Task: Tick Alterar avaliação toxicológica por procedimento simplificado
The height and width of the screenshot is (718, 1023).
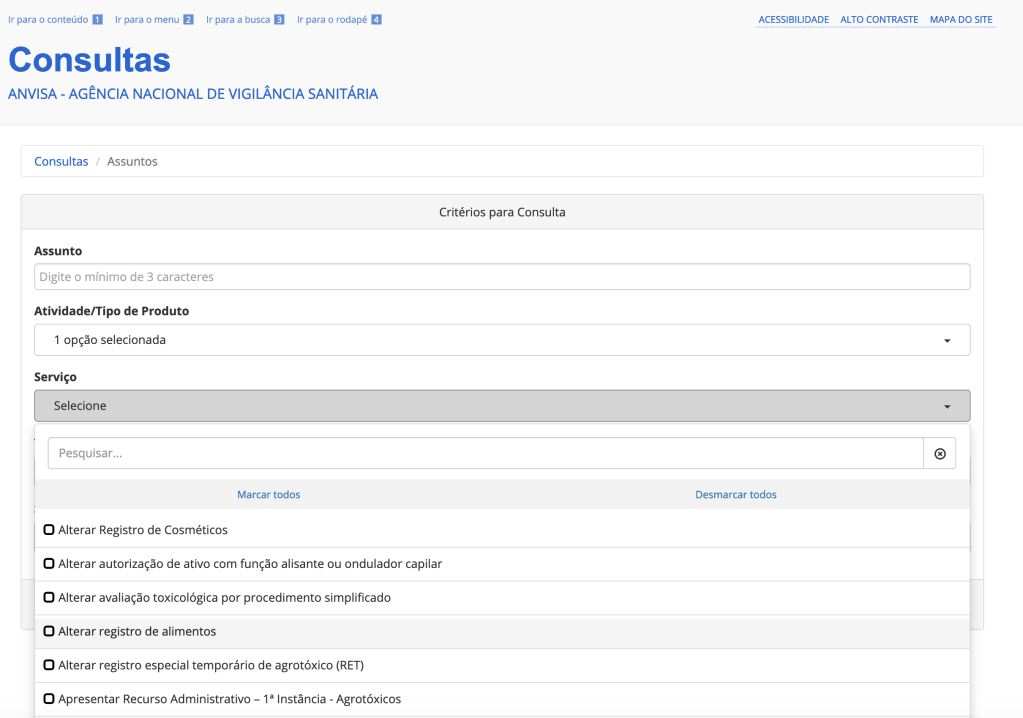Action: [49, 598]
